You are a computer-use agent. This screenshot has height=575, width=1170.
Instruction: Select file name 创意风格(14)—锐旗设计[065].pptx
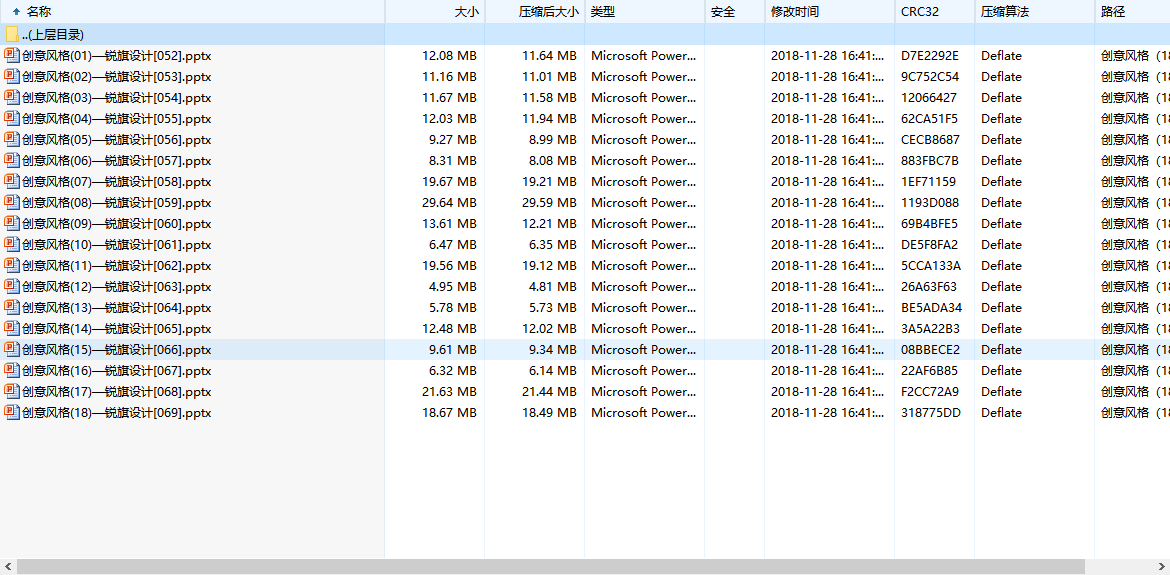point(116,328)
